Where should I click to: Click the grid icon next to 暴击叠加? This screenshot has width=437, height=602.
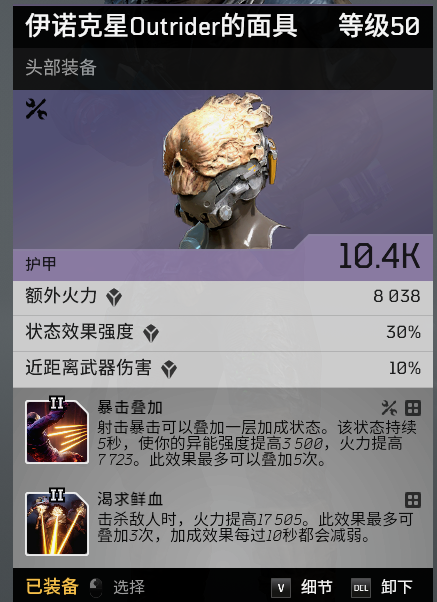[413, 408]
